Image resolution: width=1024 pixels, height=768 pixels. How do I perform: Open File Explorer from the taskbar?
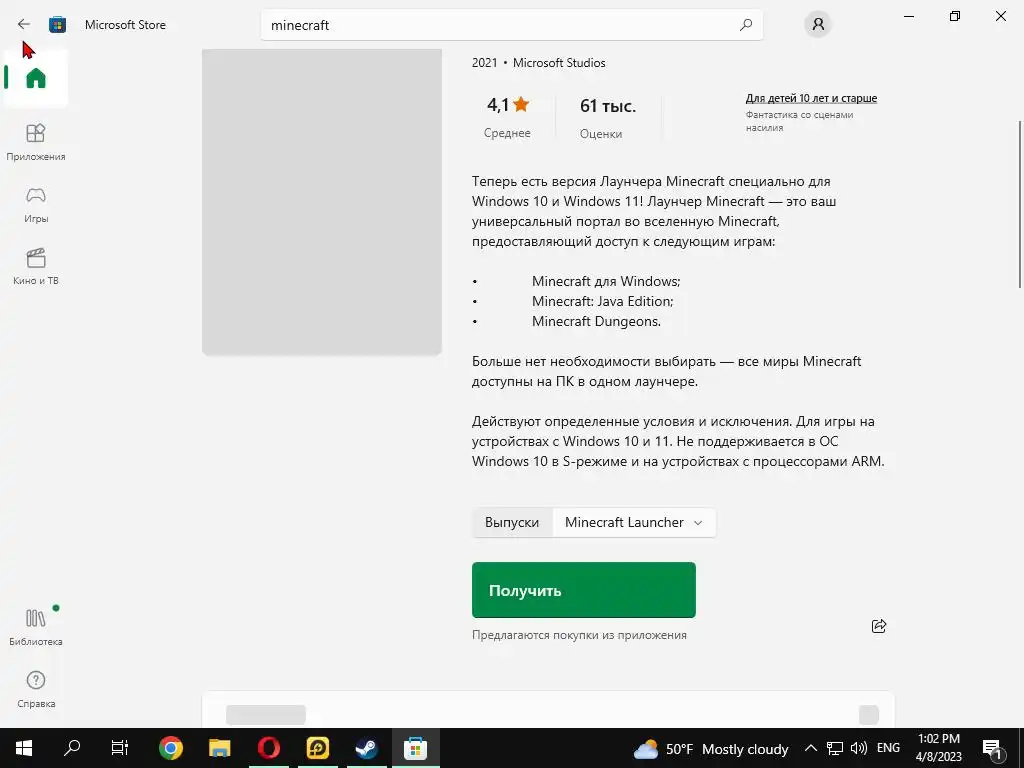coord(219,748)
